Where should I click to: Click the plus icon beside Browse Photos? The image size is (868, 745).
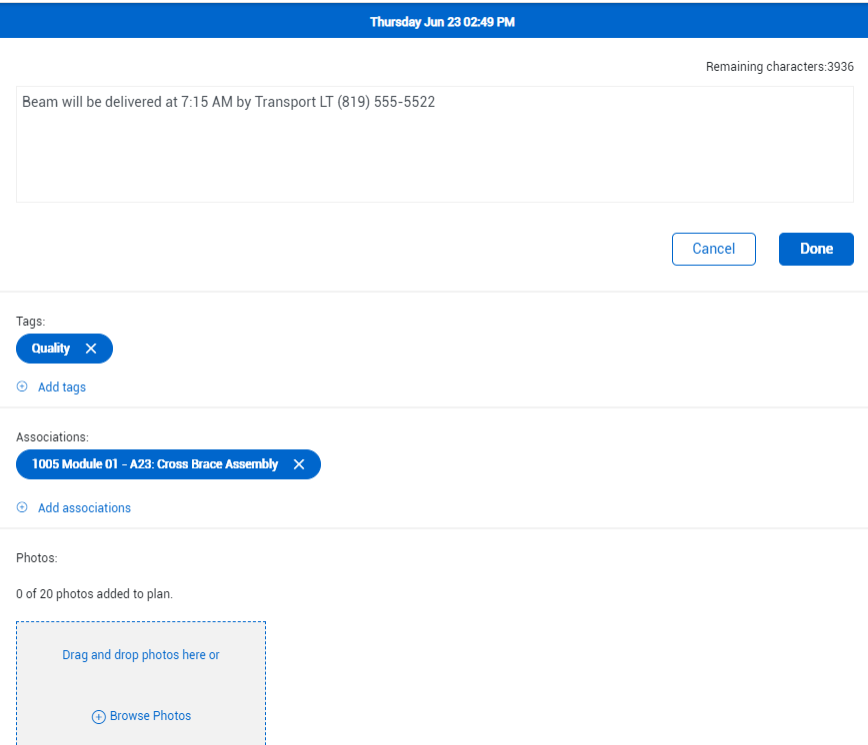click(98, 717)
